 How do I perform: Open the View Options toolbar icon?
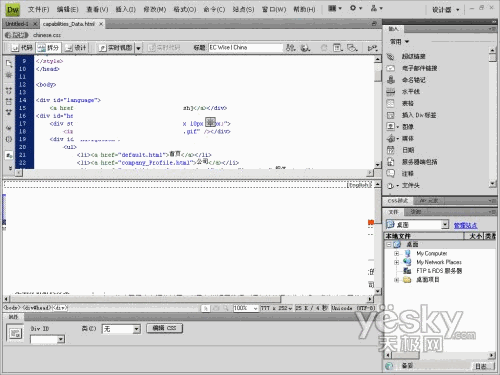coord(338,48)
